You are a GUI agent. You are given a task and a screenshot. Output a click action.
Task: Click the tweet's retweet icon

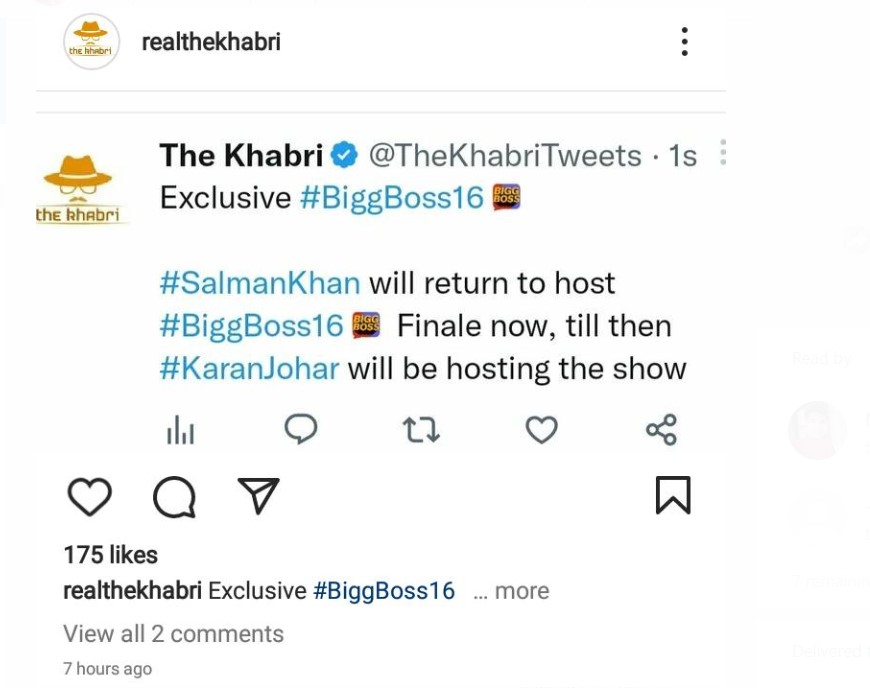pos(421,430)
